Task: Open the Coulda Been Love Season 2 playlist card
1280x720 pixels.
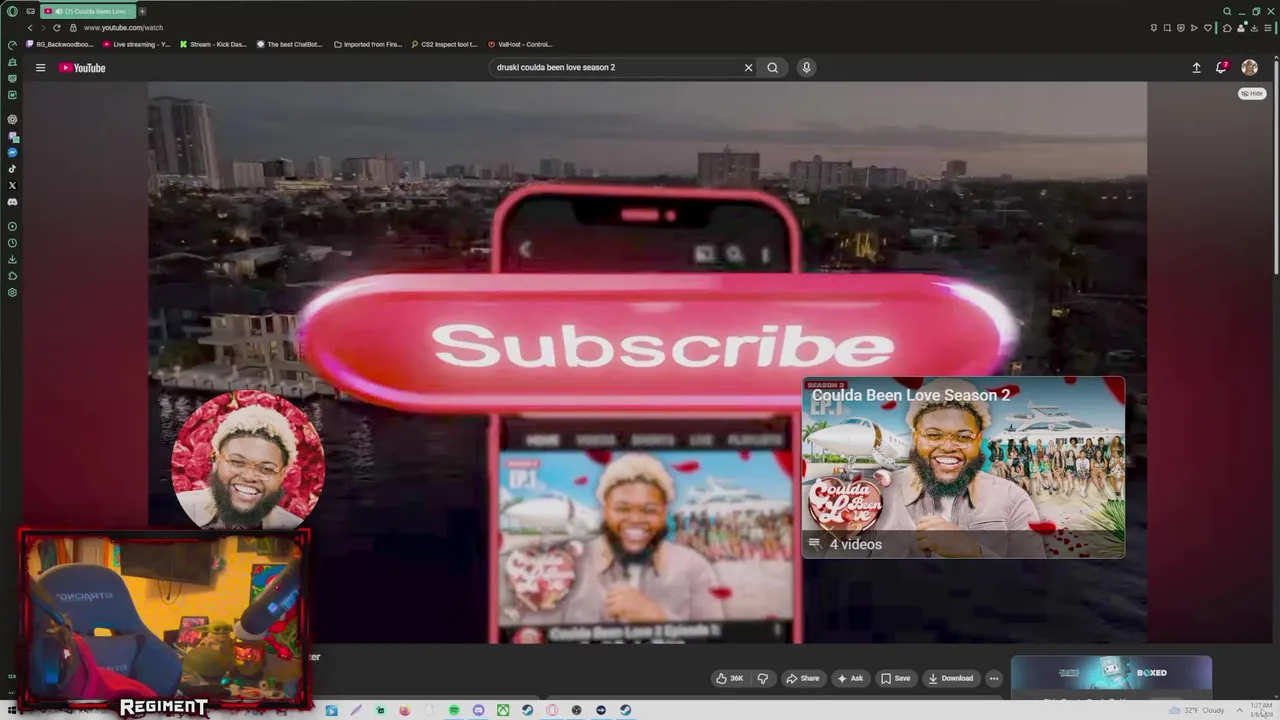Action: (x=963, y=467)
